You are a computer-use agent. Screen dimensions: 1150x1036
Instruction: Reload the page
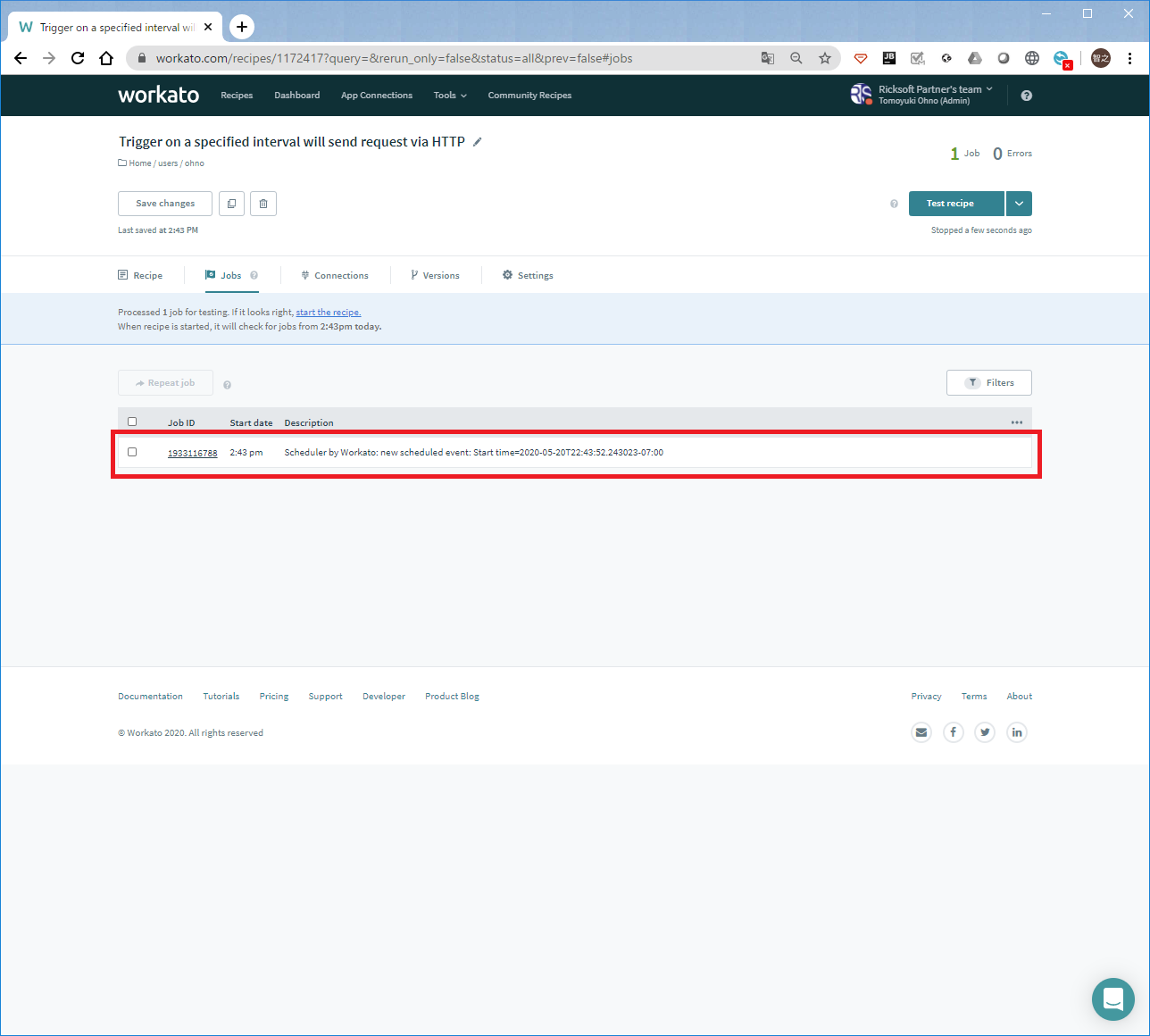(x=78, y=58)
